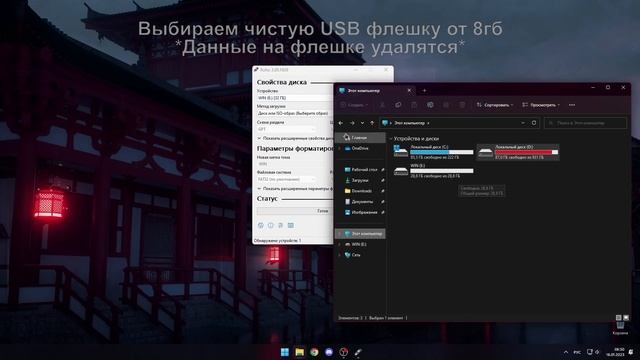The height and width of the screenshot is (360, 640).
Task: Click the Rufus Готов status progress bar
Action: (295, 211)
